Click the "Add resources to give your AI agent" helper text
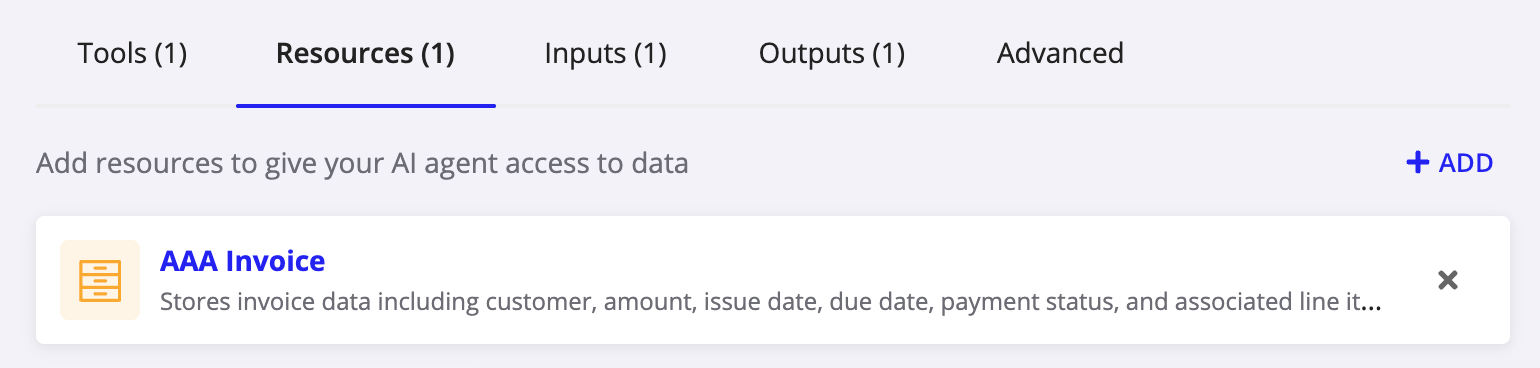Image resolution: width=1540 pixels, height=368 pixels. (362, 163)
